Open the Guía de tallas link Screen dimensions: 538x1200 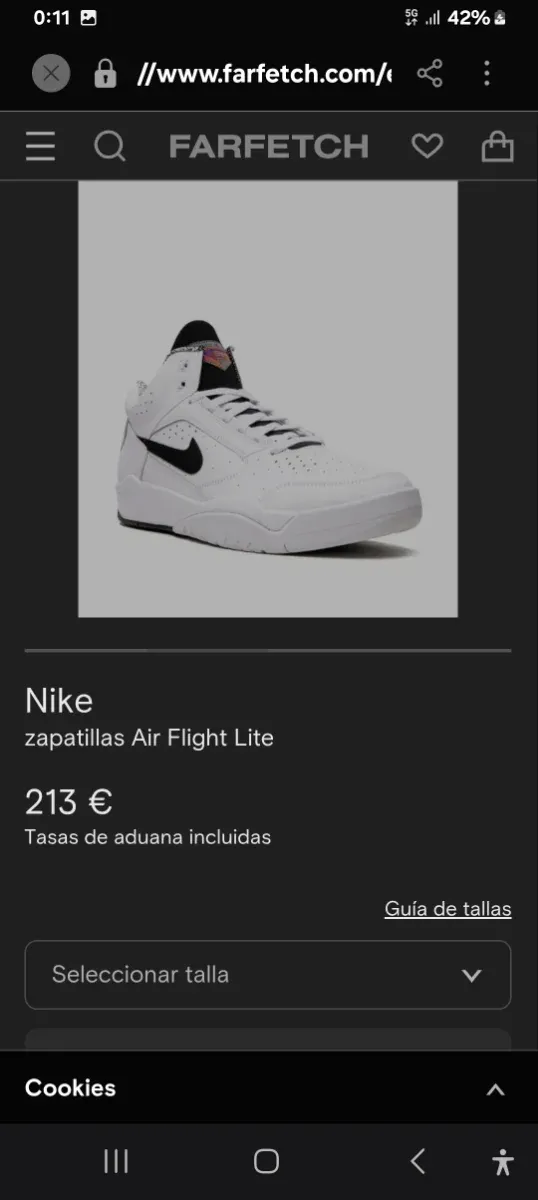pyautogui.click(x=448, y=909)
